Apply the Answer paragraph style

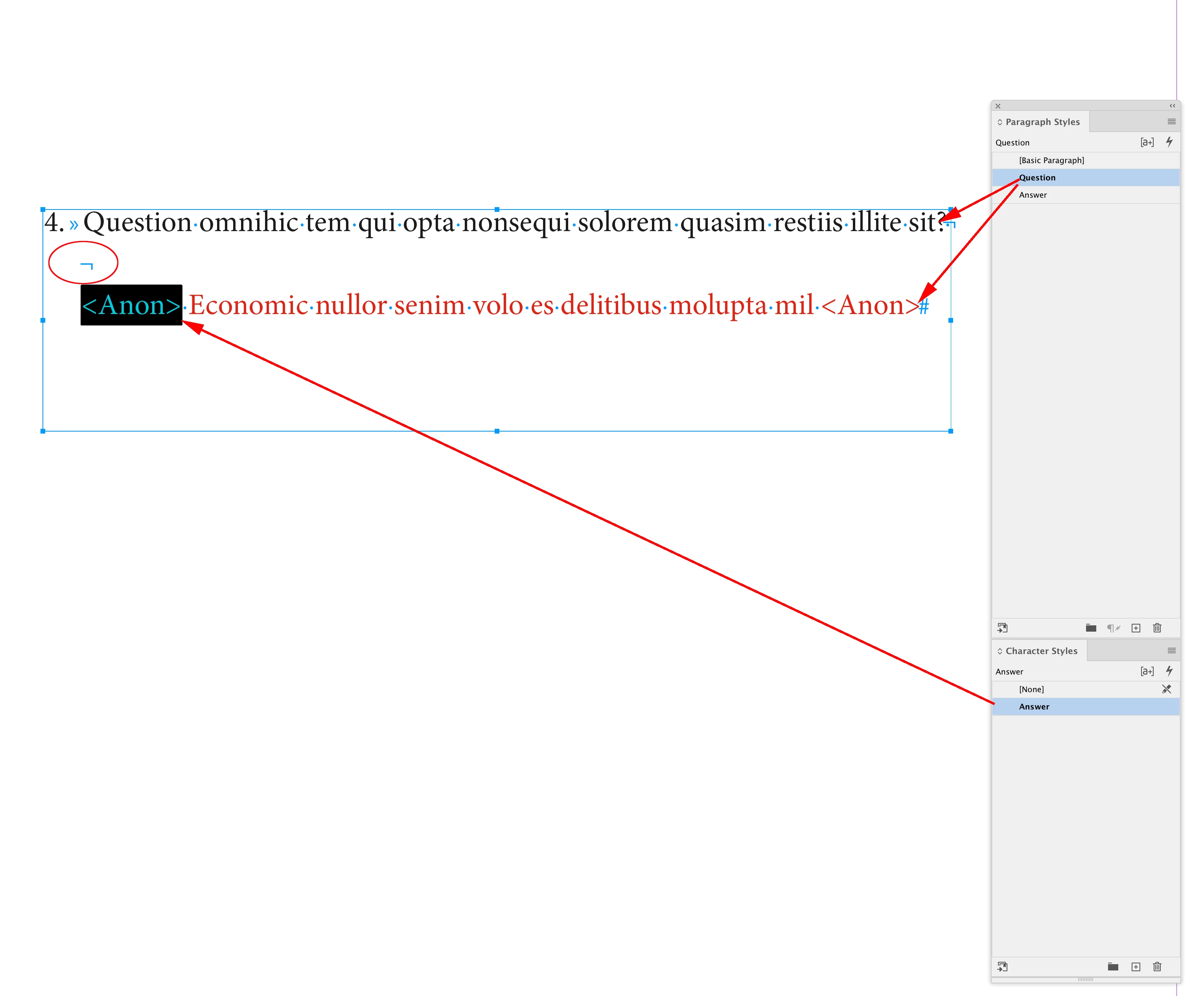point(1033,195)
